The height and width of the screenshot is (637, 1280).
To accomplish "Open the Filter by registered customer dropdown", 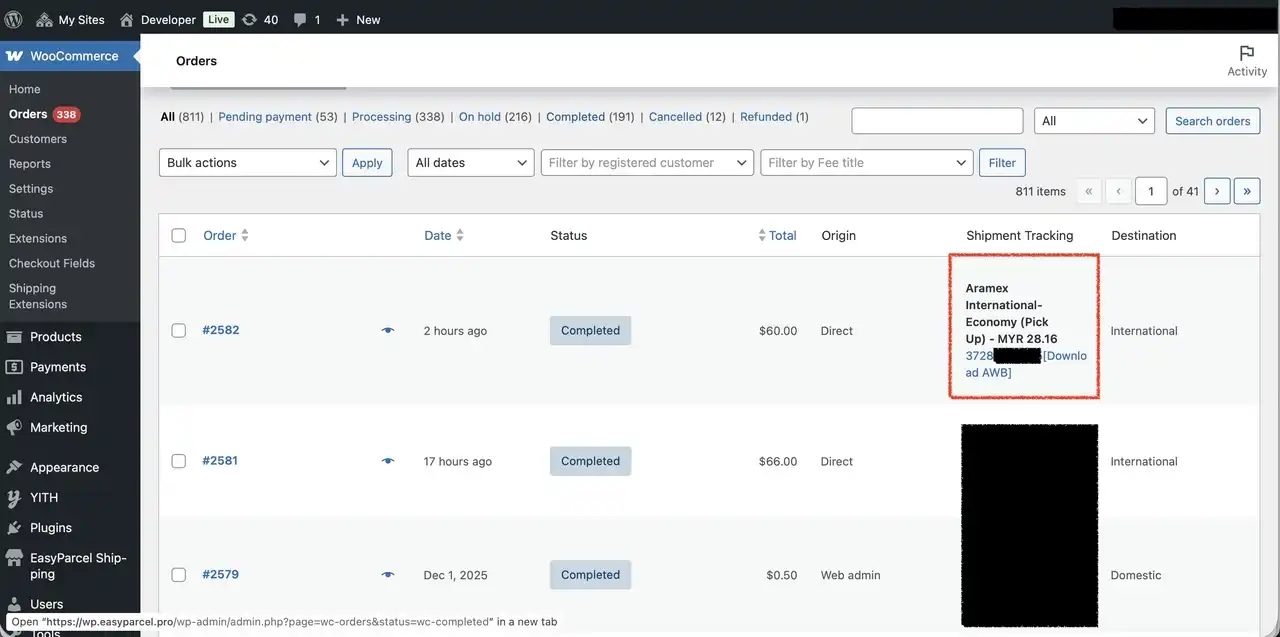I will point(647,162).
